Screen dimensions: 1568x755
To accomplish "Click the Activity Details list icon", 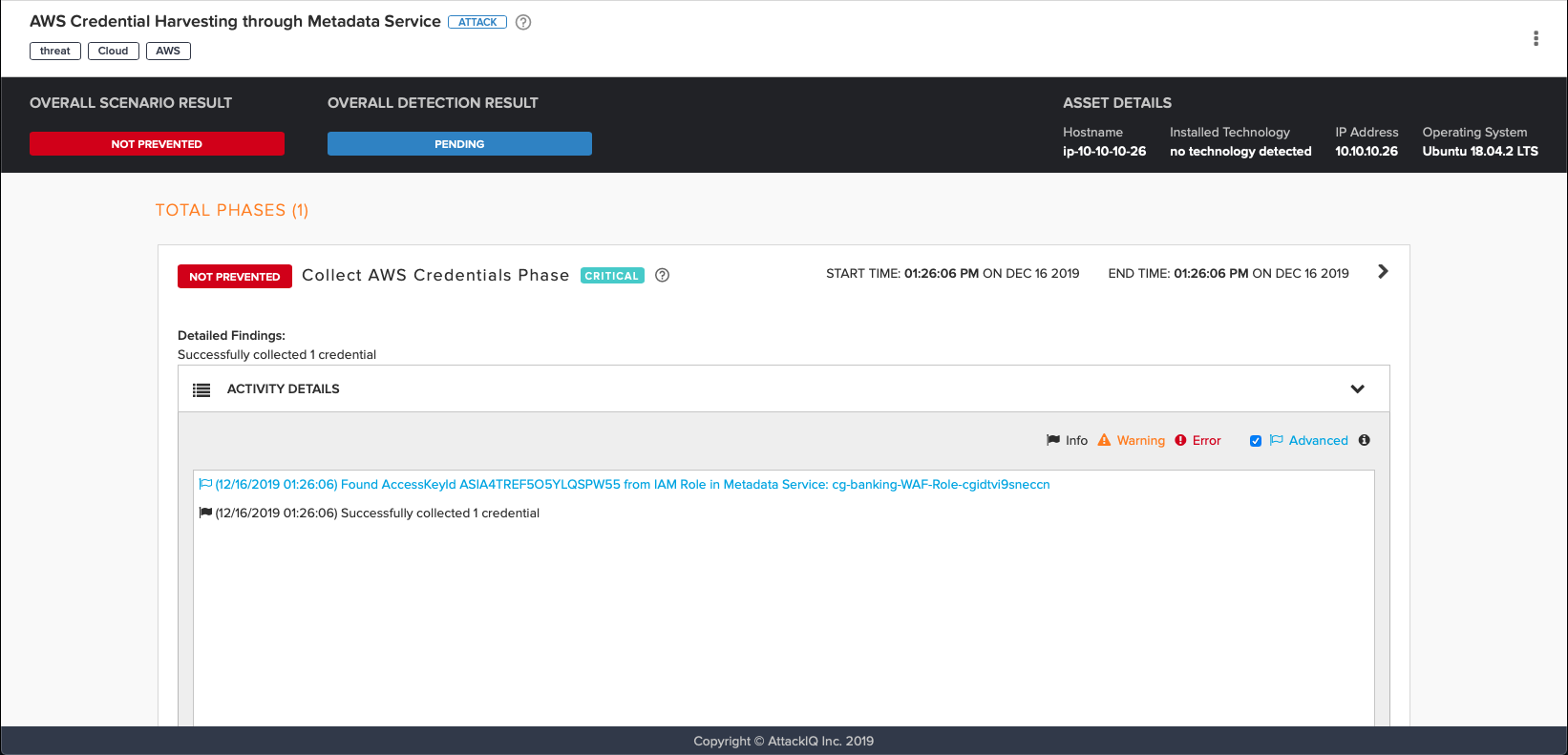I will [201, 389].
